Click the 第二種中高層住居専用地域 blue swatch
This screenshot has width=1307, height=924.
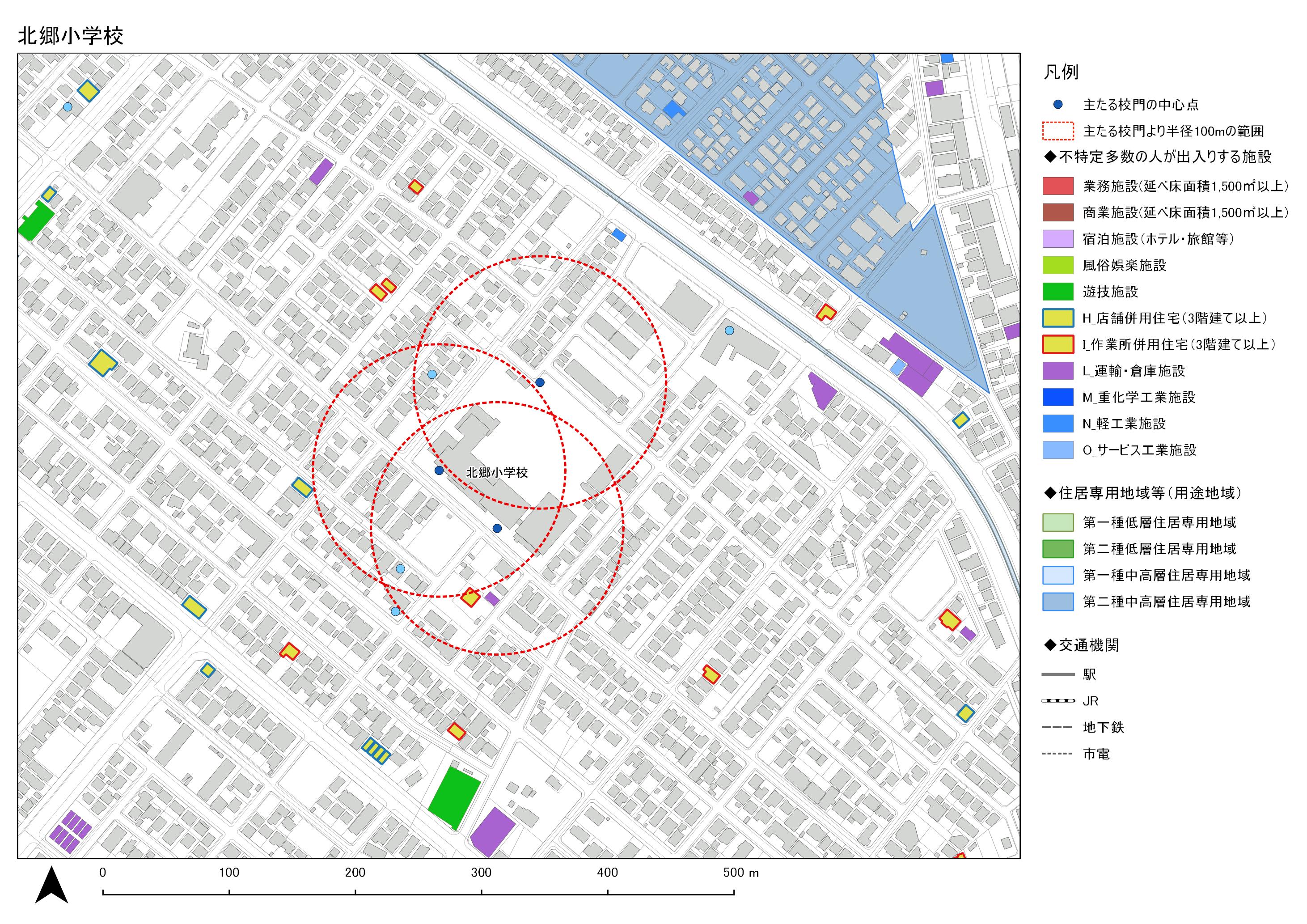(1057, 602)
